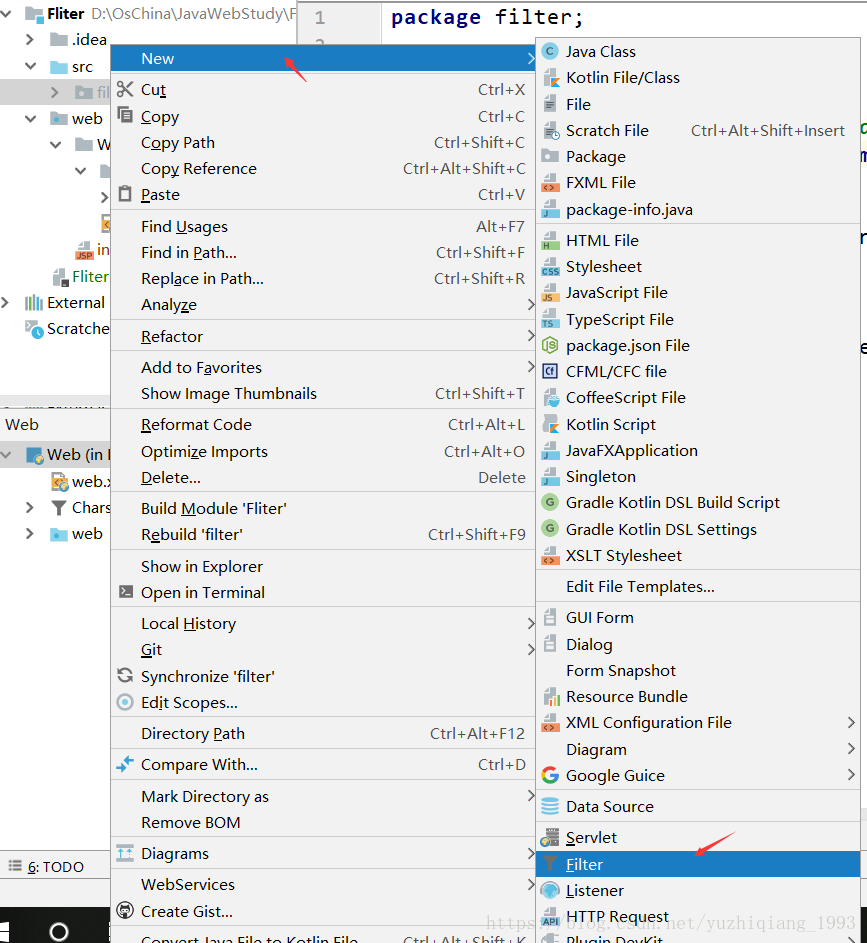Select the web folder in project tree
The width and height of the screenshot is (867, 943).
pyautogui.click(x=87, y=119)
